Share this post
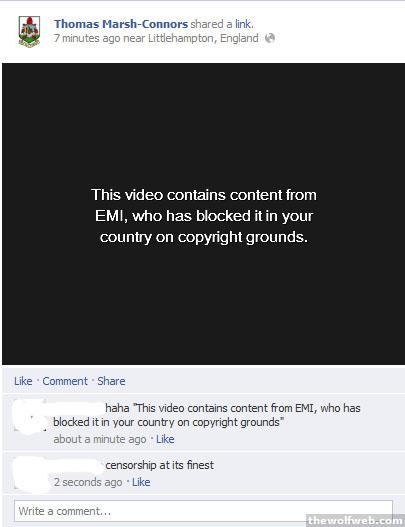 [111, 381]
